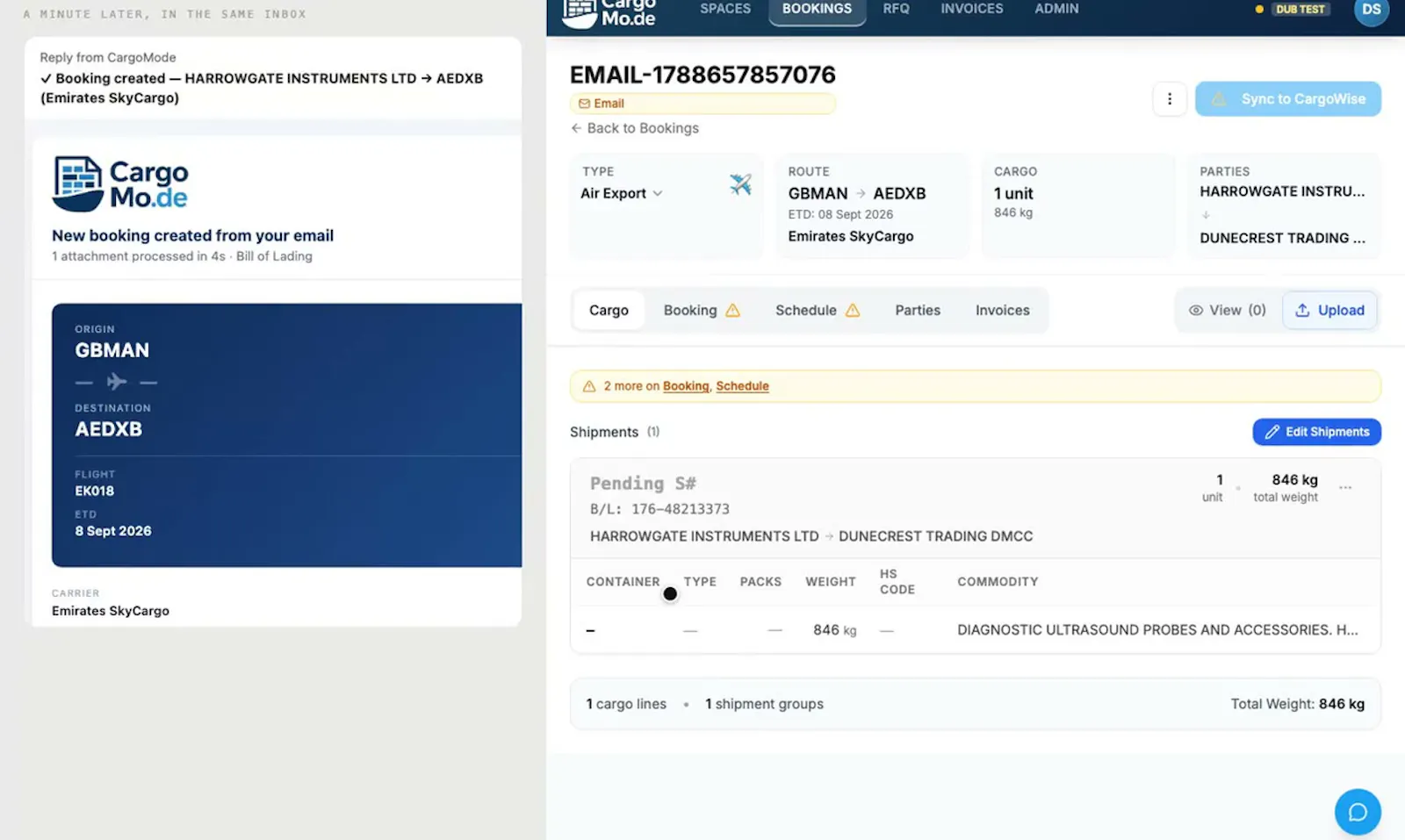The width and height of the screenshot is (1405, 840).
Task: Follow the Booking link in warning banner
Action: click(686, 386)
